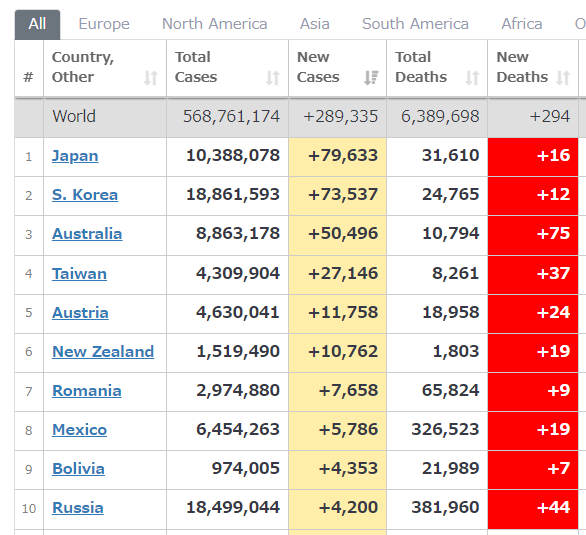Screen dimensions: 586x535
Task: Click Russia new deaths +44
Action: click(x=553, y=507)
